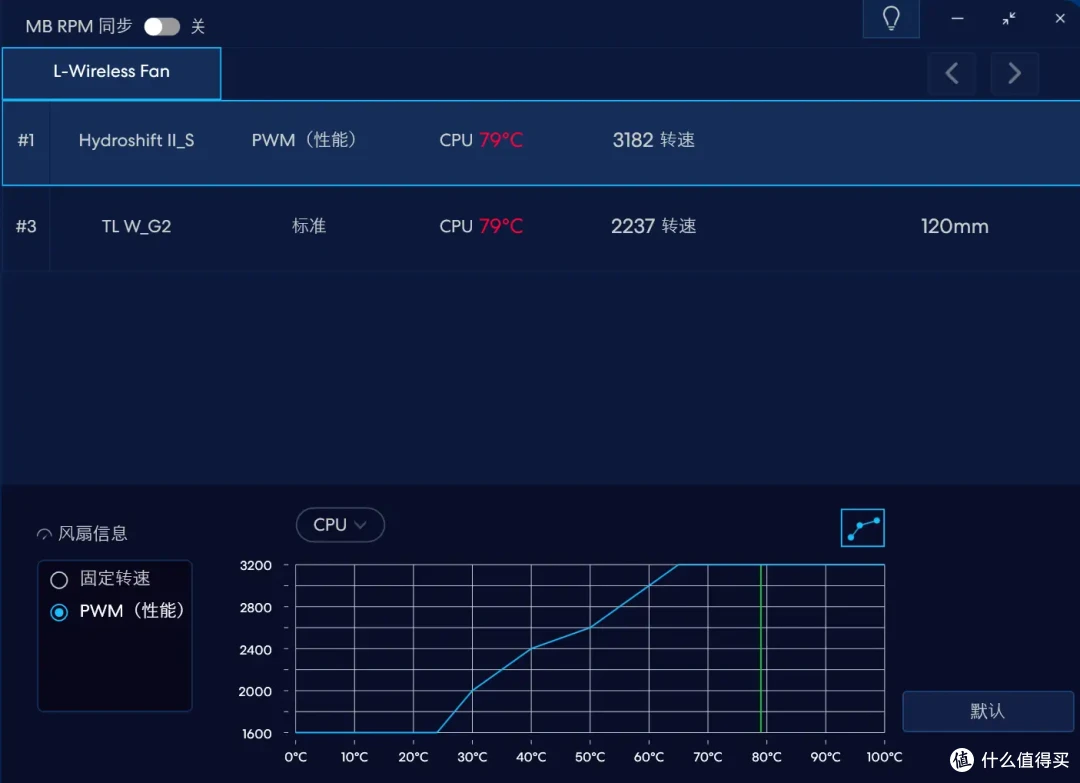Click the 默认 default button
The height and width of the screenshot is (783, 1080).
point(988,711)
